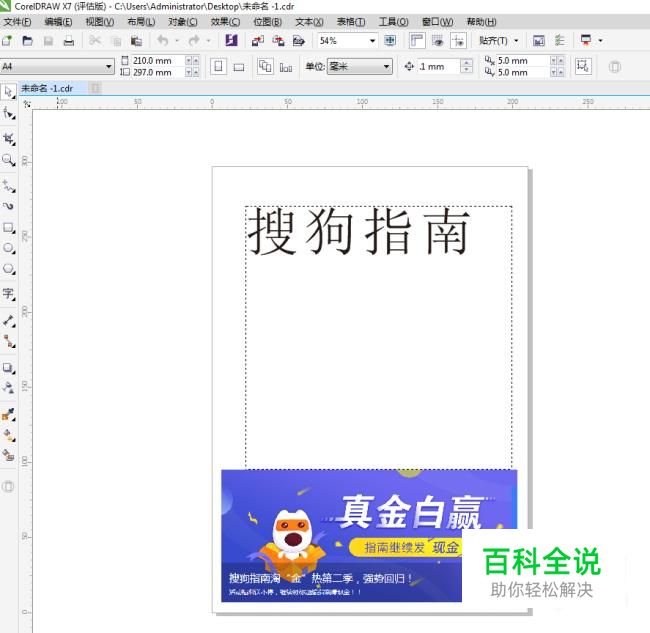Click Full-screen preview icon
650x633 pixels.
390,41
